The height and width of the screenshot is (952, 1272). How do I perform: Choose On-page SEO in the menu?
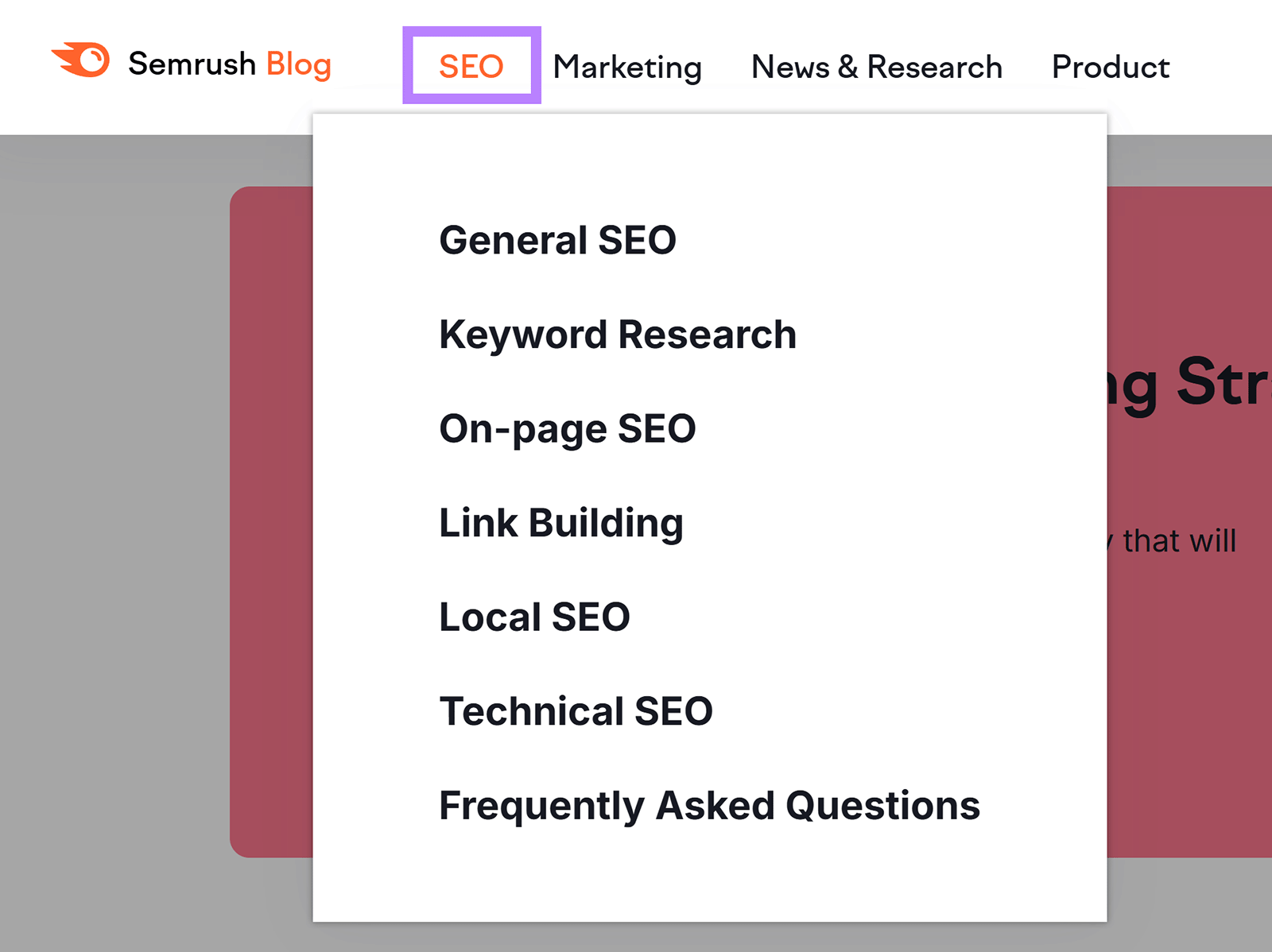[567, 428]
